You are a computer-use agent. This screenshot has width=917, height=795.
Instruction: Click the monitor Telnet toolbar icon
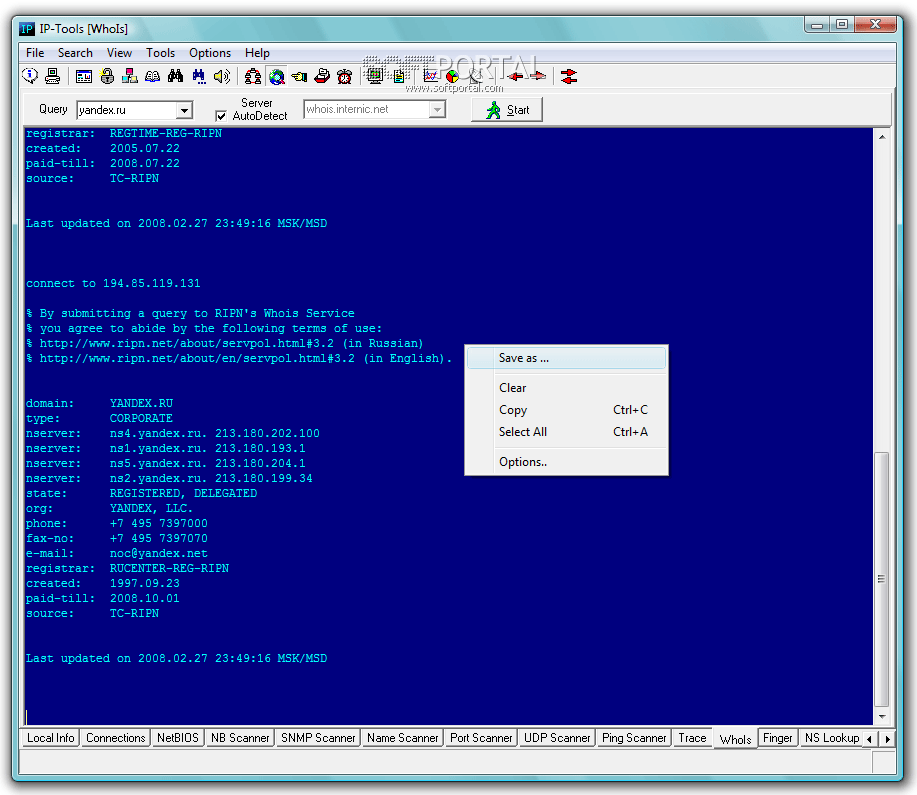coord(375,76)
